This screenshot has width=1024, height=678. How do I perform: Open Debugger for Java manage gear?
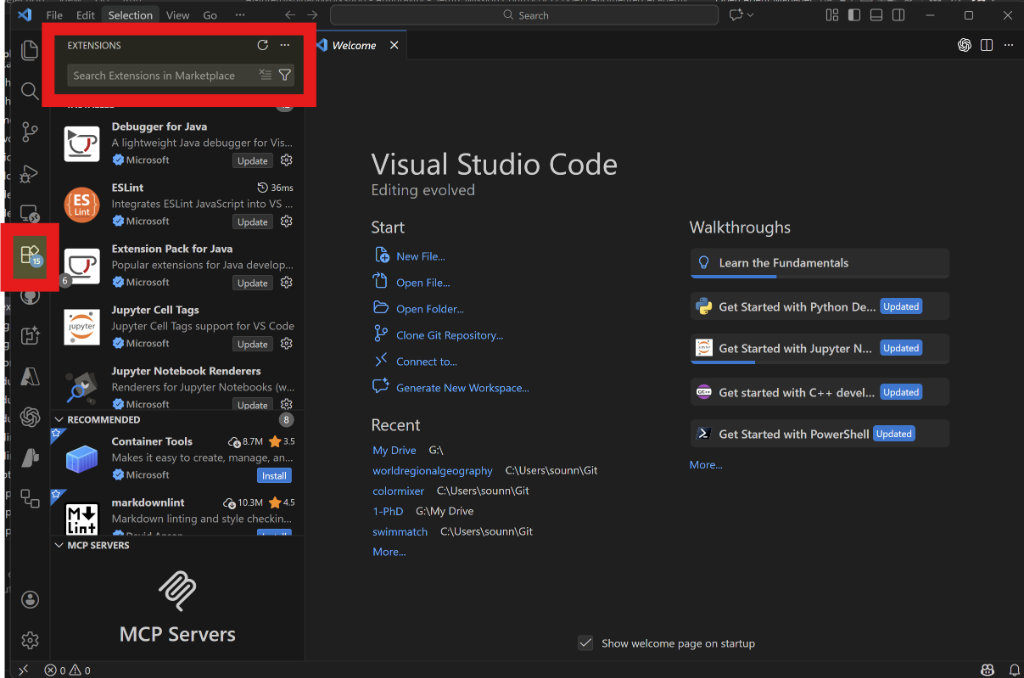point(286,160)
